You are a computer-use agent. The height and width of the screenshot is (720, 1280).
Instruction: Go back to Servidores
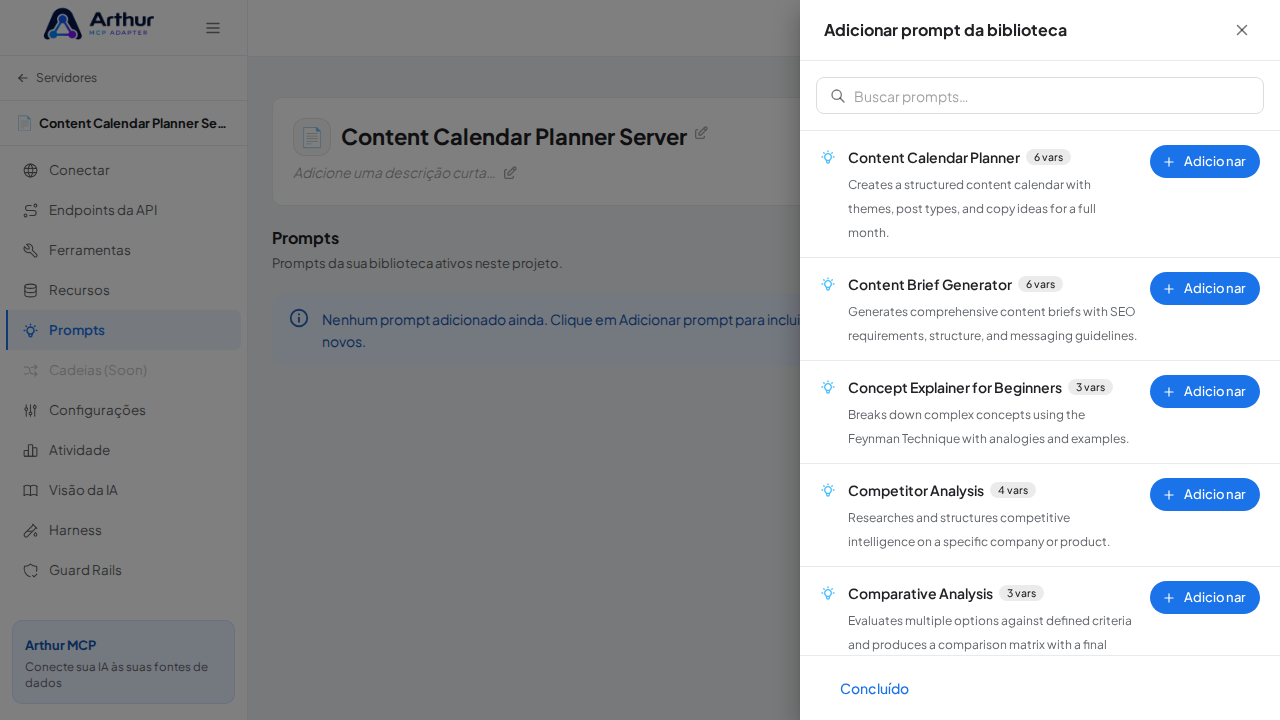click(57, 78)
